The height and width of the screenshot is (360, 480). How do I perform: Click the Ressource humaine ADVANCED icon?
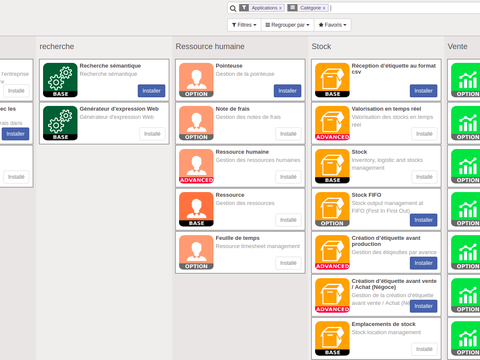pos(196,166)
